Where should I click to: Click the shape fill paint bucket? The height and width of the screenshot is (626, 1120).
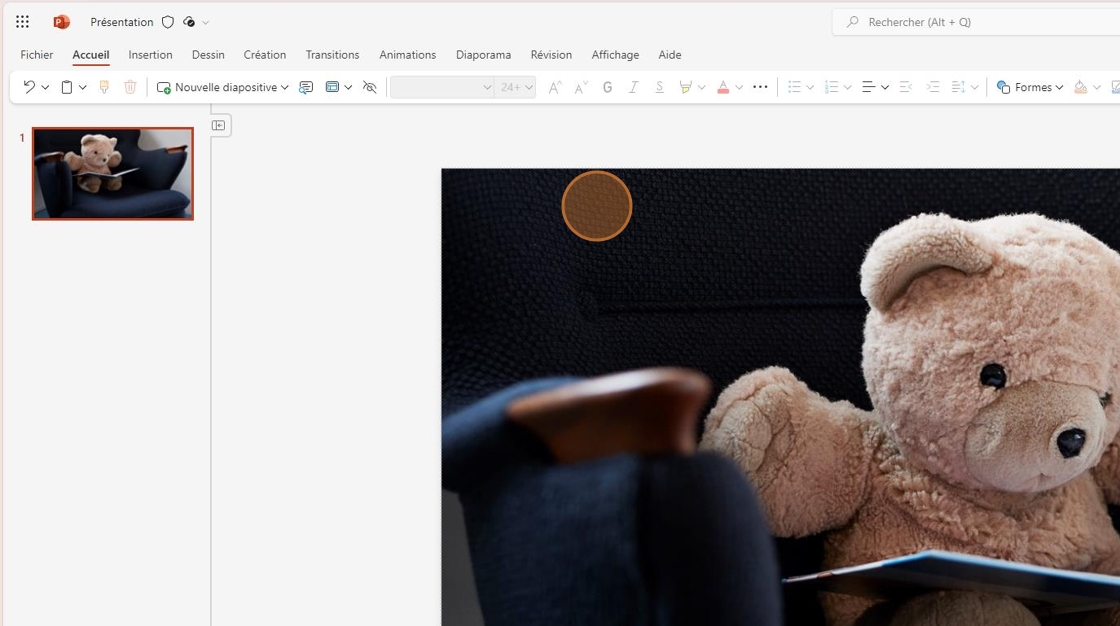pos(1081,87)
